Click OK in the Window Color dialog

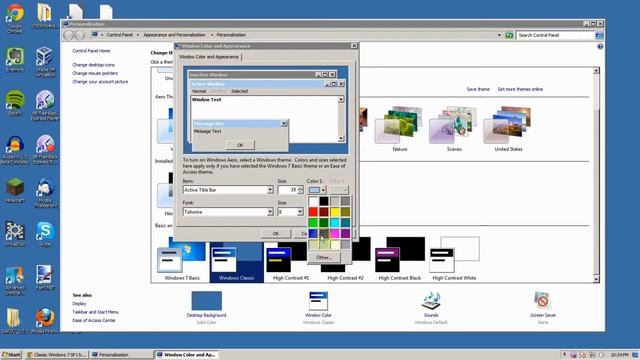tap(276, 233)
